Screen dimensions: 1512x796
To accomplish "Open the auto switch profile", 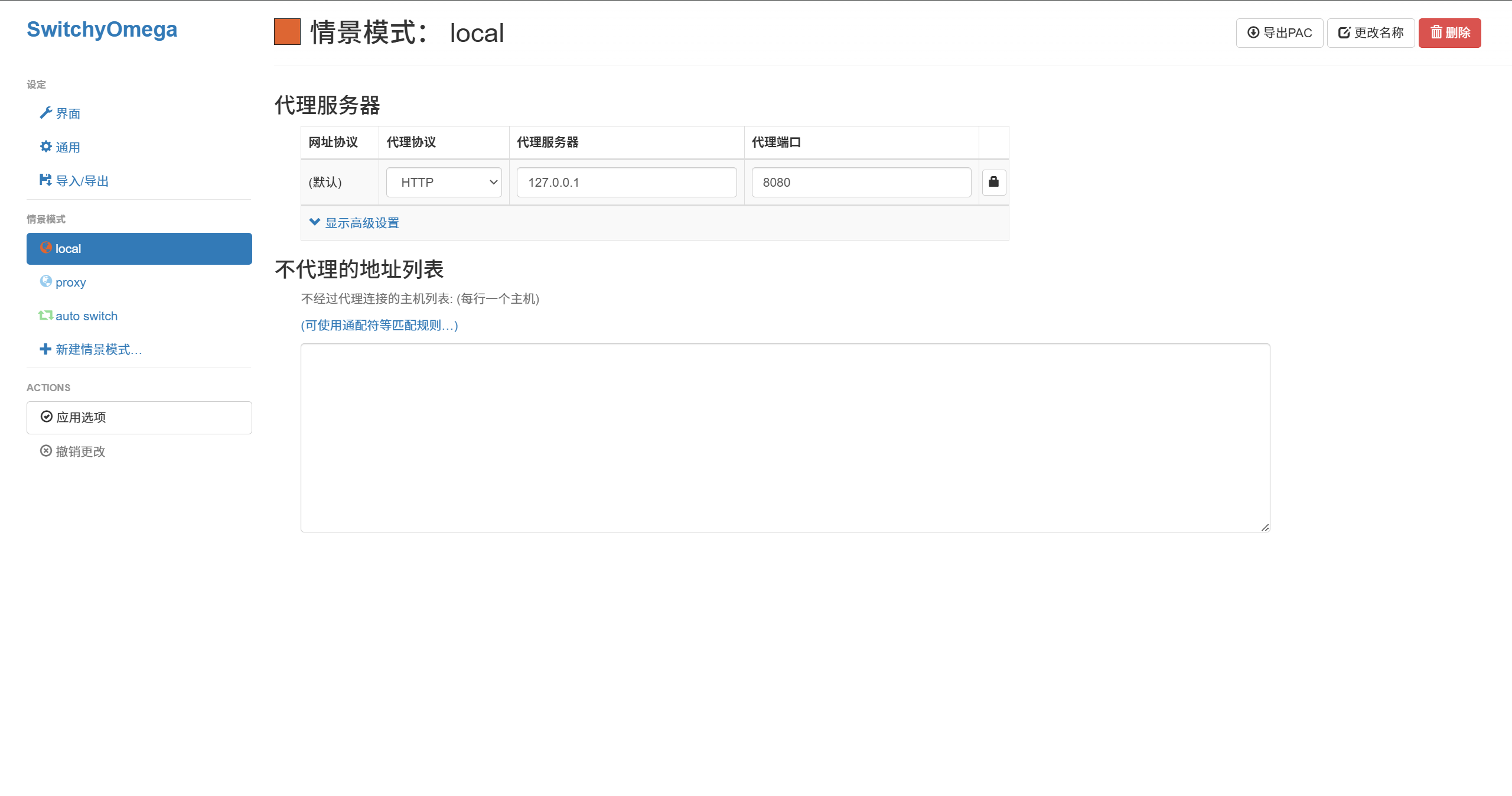I will coord(86,316).
